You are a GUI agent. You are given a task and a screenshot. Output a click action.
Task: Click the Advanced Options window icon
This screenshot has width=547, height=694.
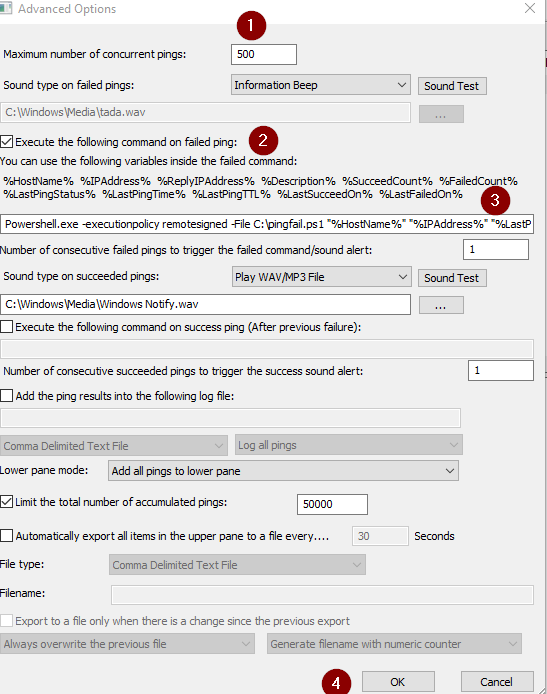[5, 8]
